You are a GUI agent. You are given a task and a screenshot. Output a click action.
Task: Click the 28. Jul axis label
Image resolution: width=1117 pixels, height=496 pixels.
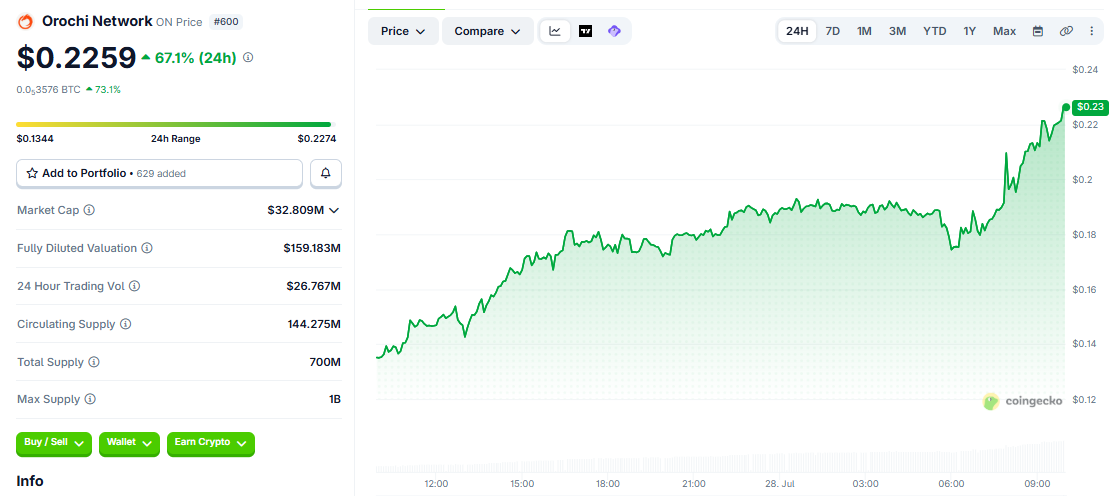(x=779, y=484)
